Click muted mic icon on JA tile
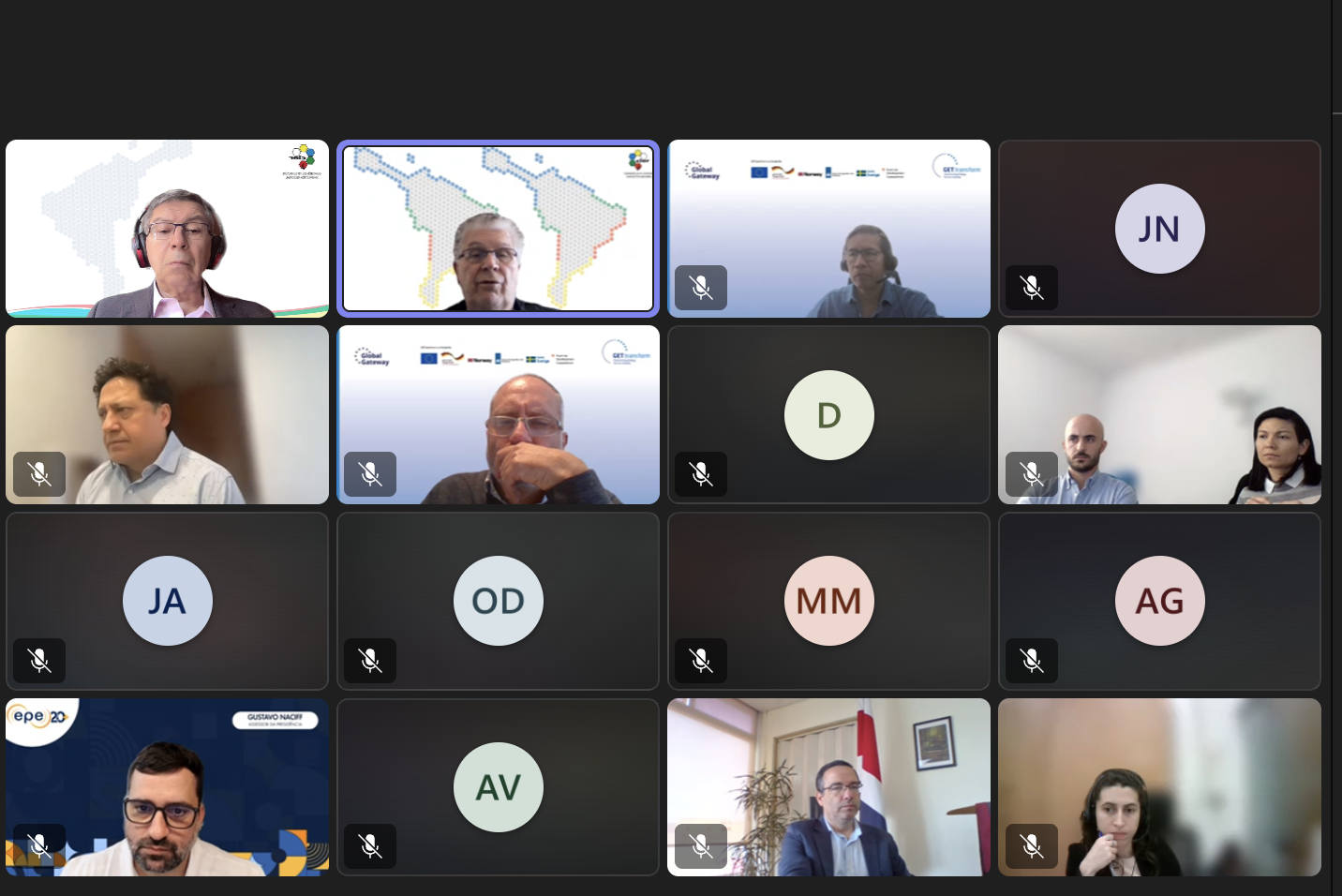Viewport: 1342px width, 896px height. pyautogui.click(x=39, y=661)
